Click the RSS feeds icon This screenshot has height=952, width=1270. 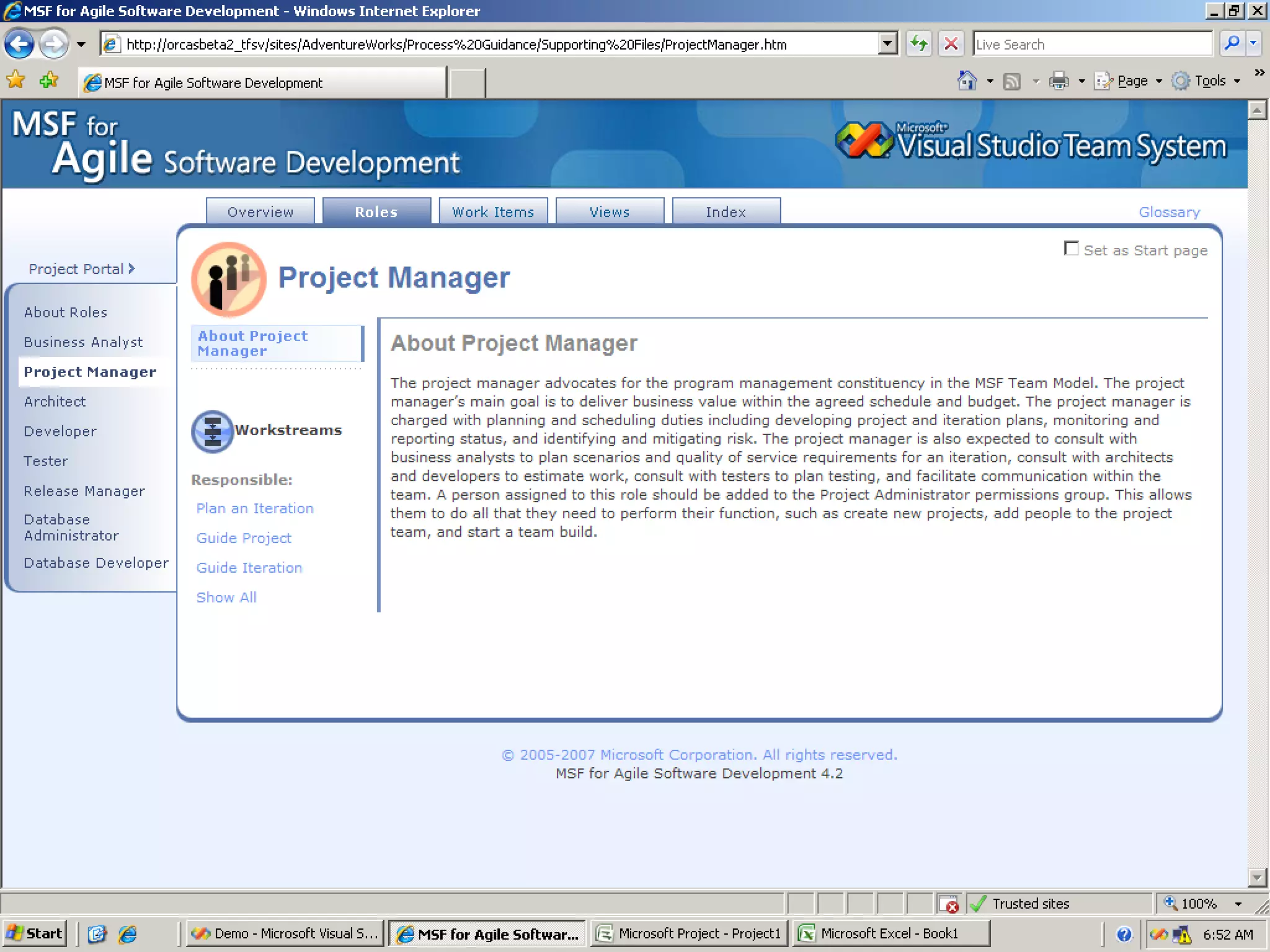click(1011, 81)
